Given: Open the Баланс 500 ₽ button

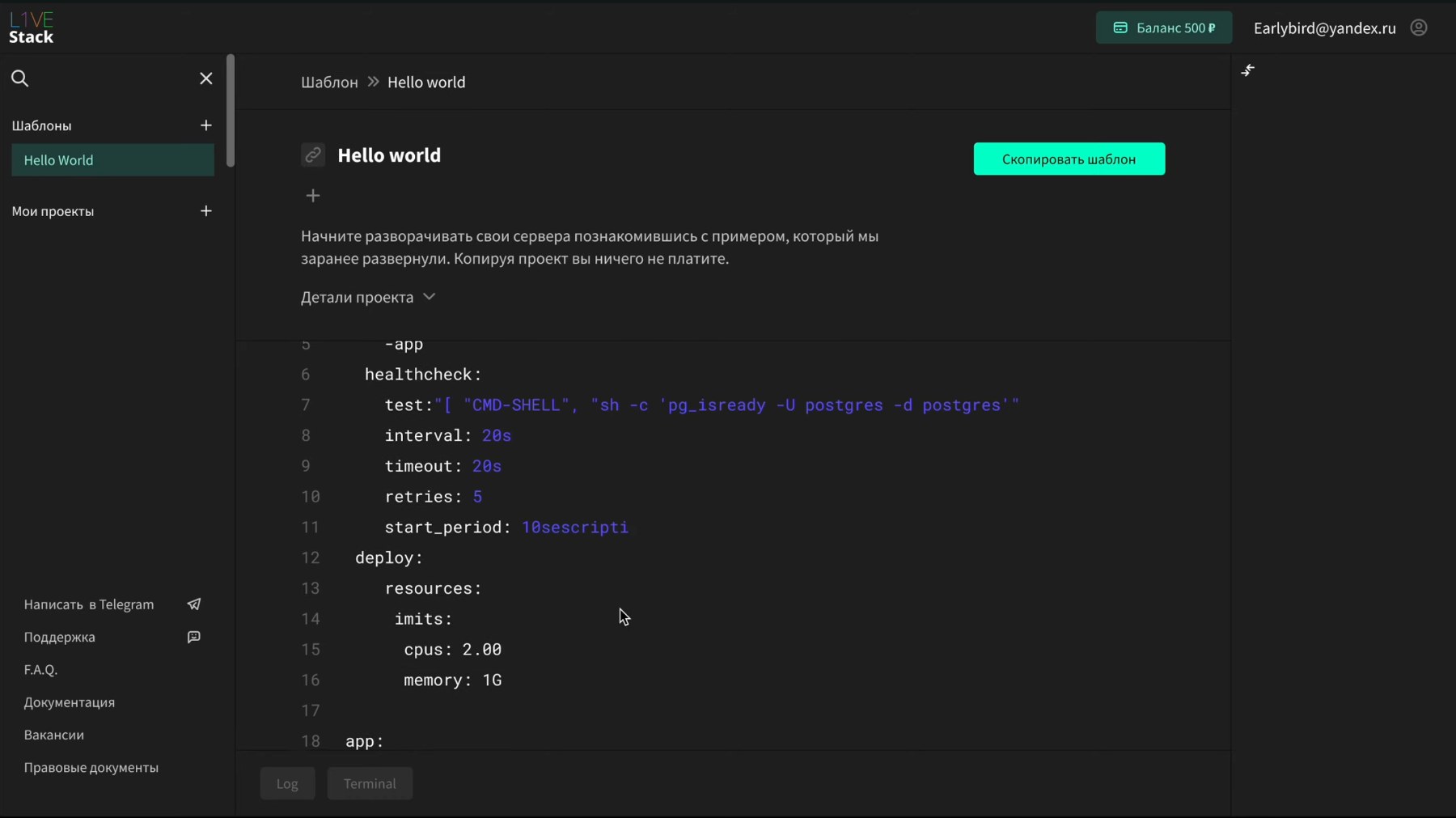Looking at the screenshot, I should click(x=1164, y=28).
